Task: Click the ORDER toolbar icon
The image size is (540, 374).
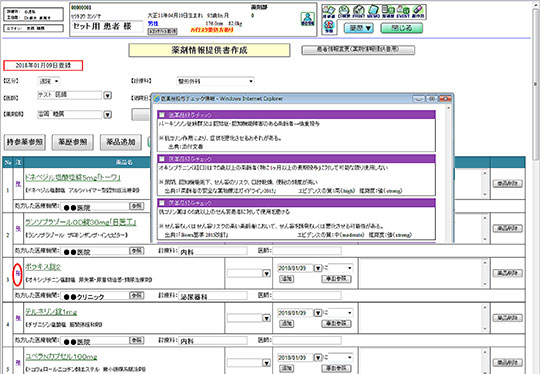Action: coord(344,11)
